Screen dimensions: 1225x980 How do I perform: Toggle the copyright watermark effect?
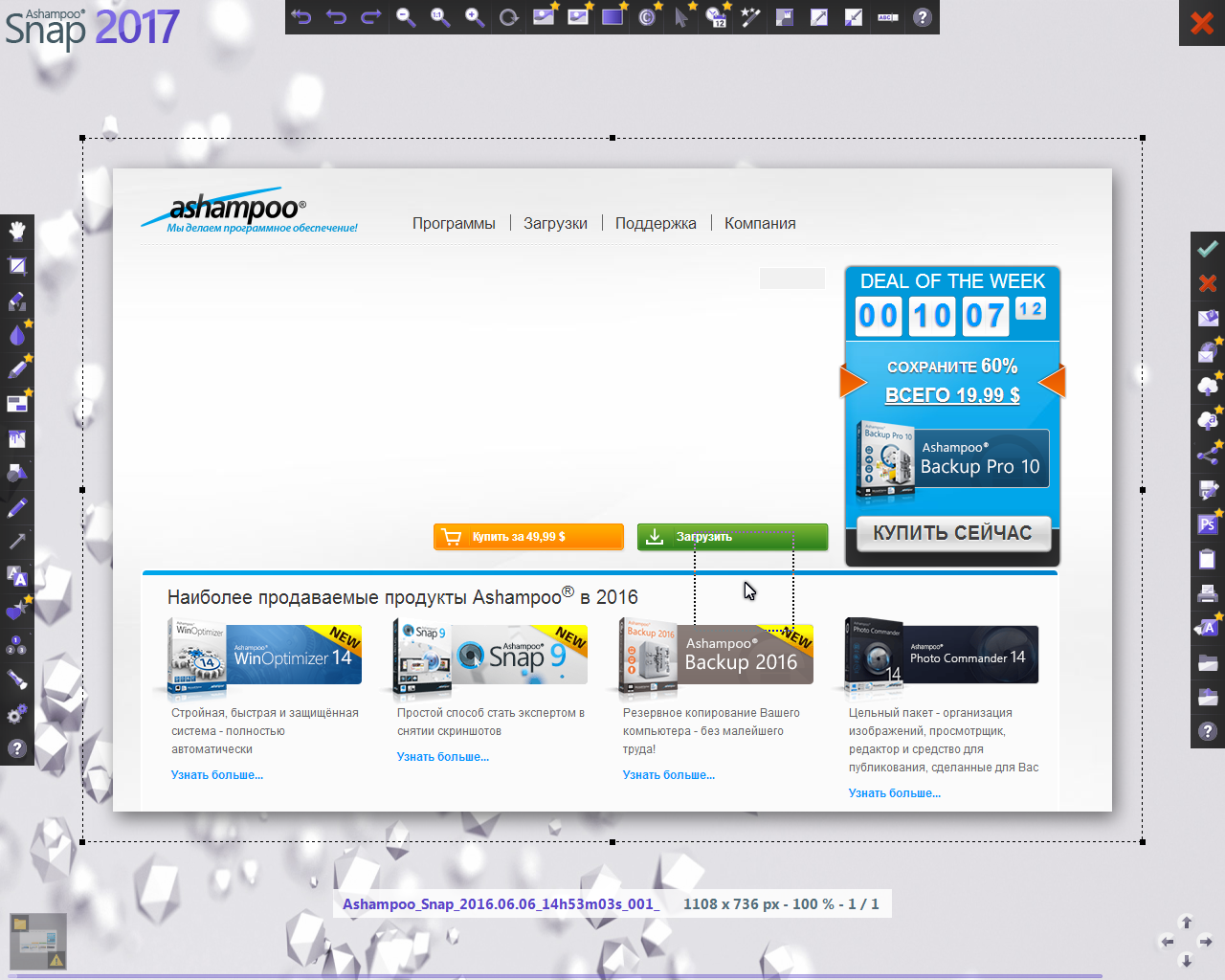647,17
